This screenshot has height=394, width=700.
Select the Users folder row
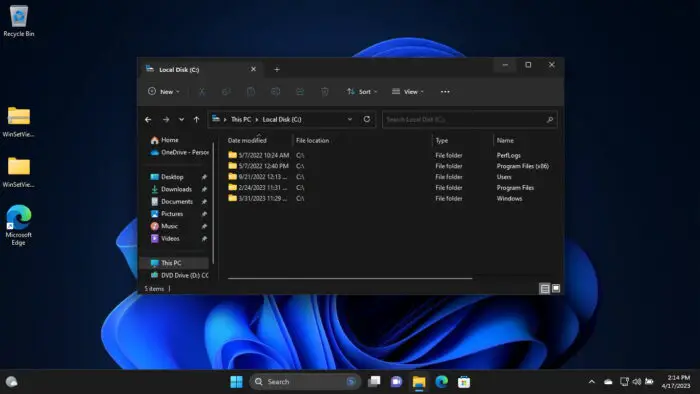(x=393, y=177)
